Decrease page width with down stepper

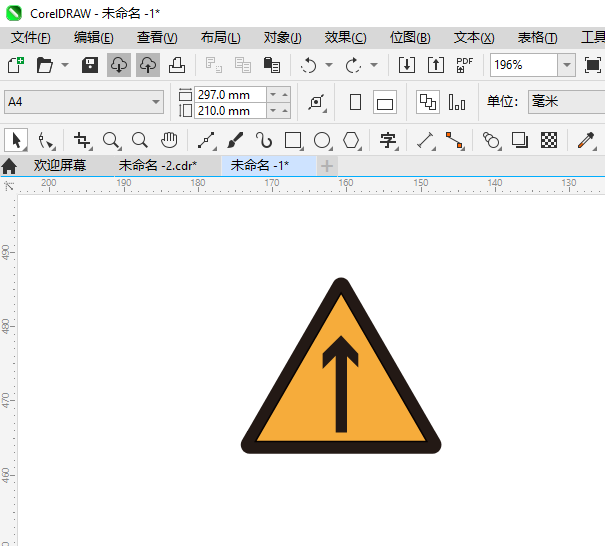pos(273,95)
